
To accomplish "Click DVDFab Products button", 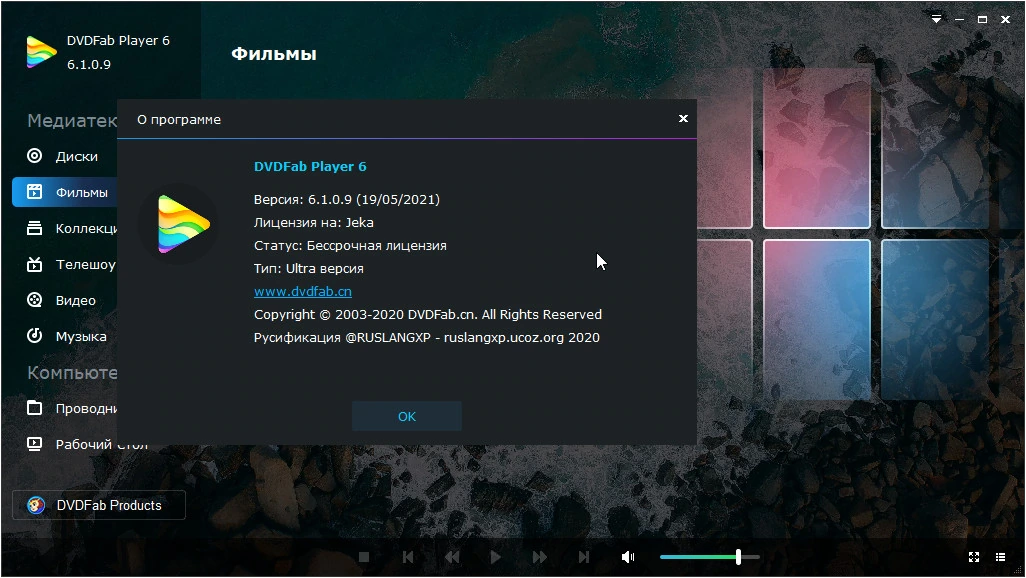I will point(99,505).
